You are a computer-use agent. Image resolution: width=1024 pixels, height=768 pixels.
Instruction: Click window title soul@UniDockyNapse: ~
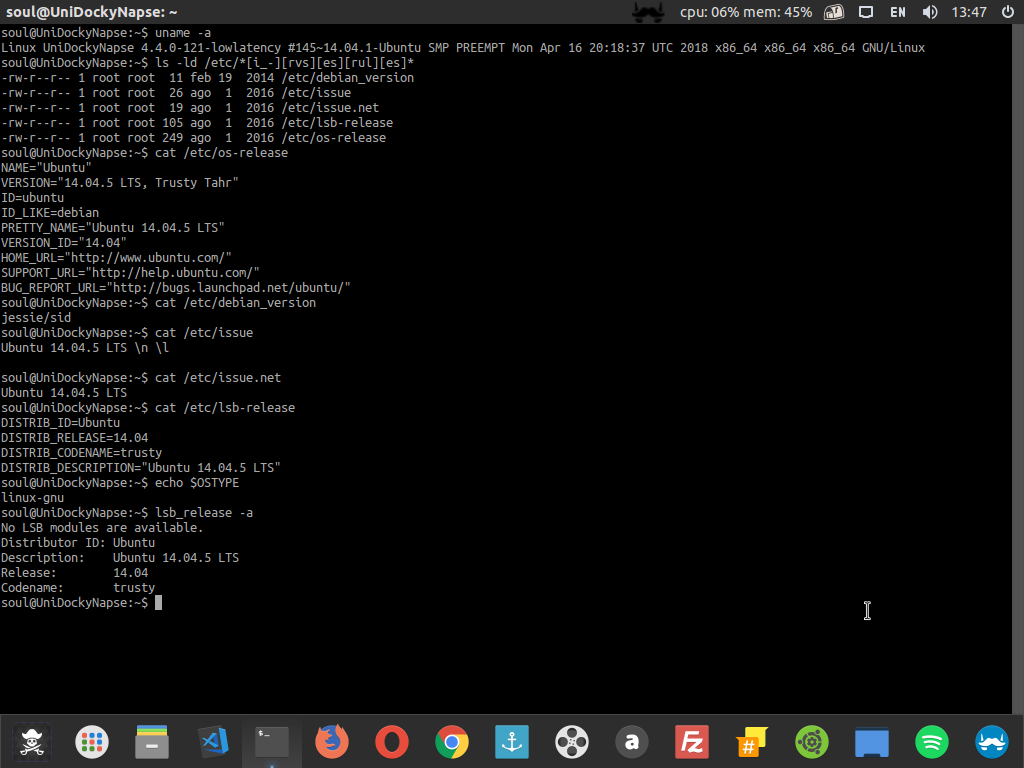(91, 12)
